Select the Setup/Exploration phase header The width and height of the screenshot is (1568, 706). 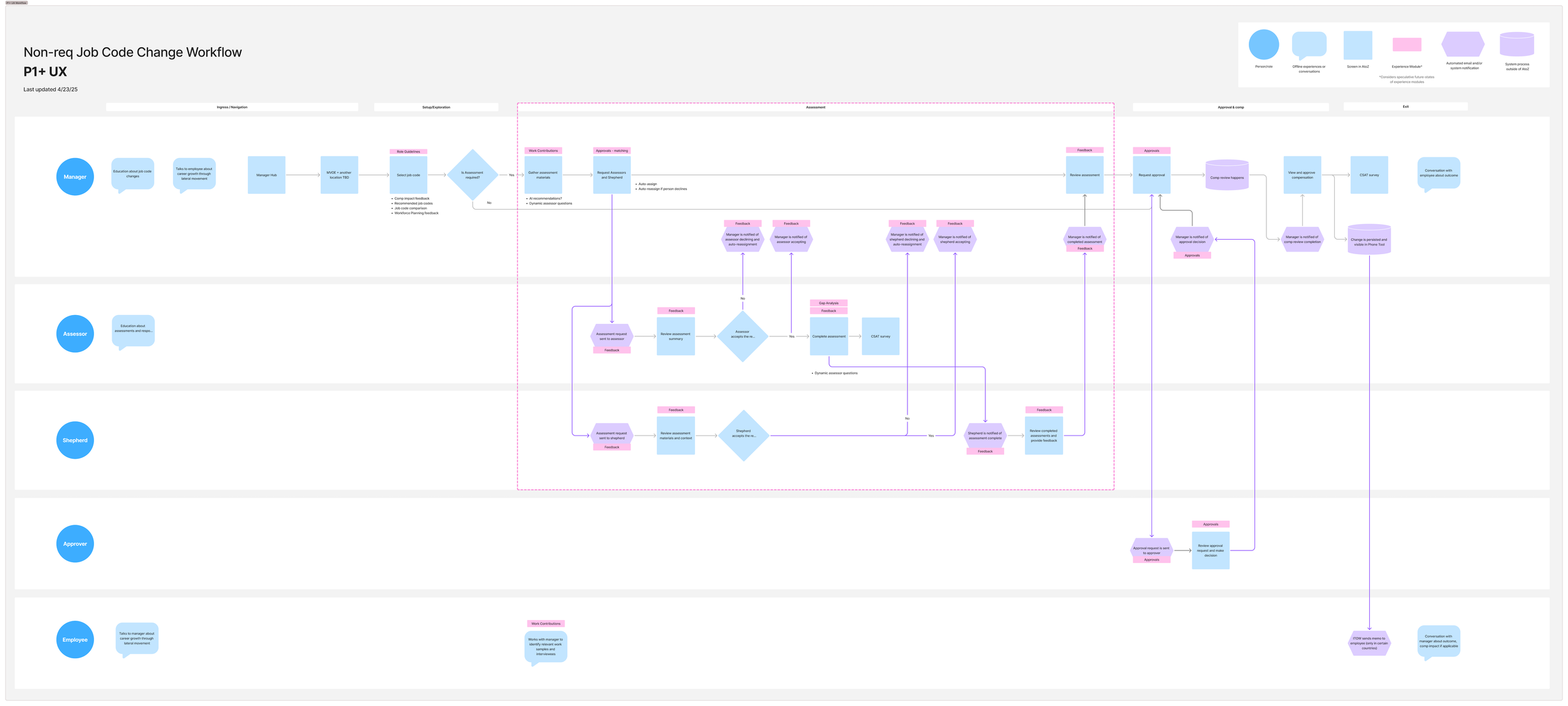click(x=436, y=107)
